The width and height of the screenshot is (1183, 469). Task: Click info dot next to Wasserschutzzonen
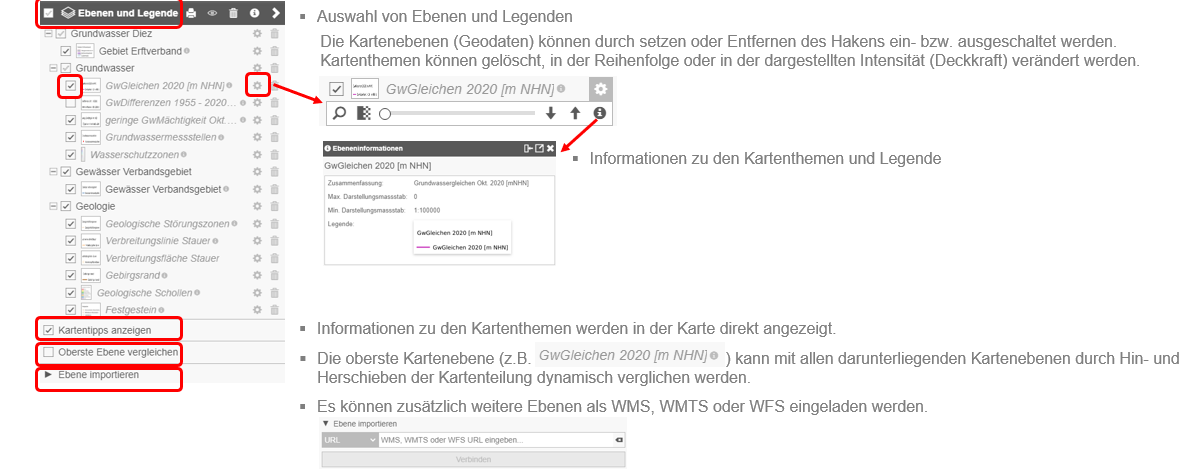tap(183, 155)
